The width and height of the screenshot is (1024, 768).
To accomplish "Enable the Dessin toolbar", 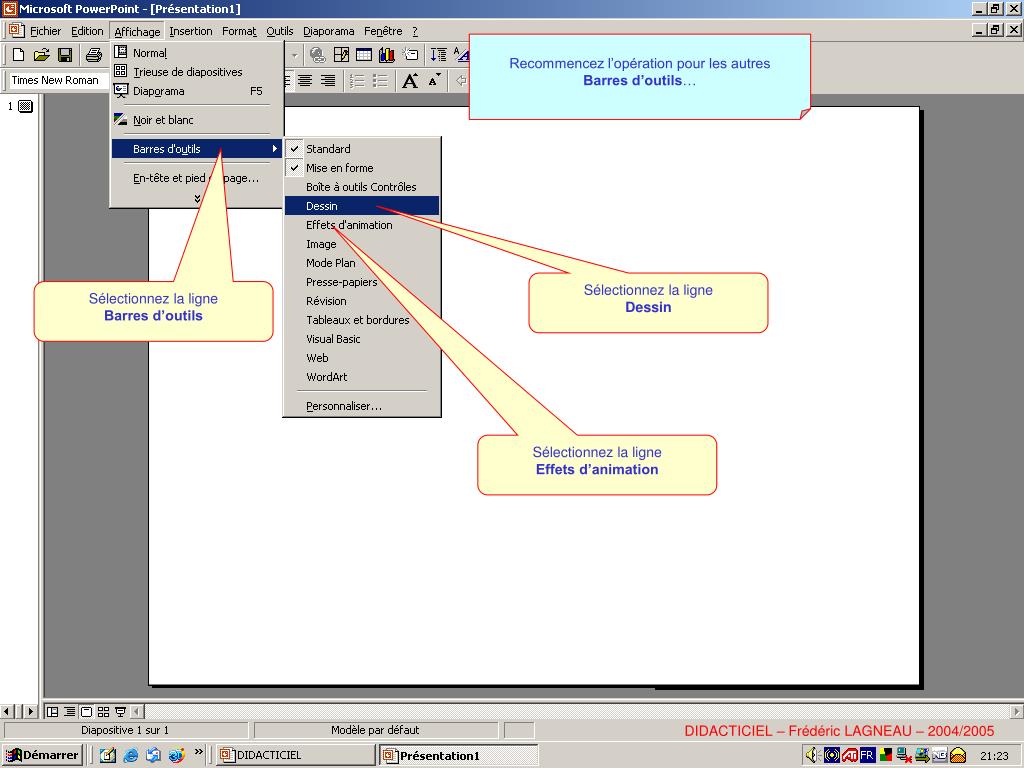I will click(x=362, y=206).
